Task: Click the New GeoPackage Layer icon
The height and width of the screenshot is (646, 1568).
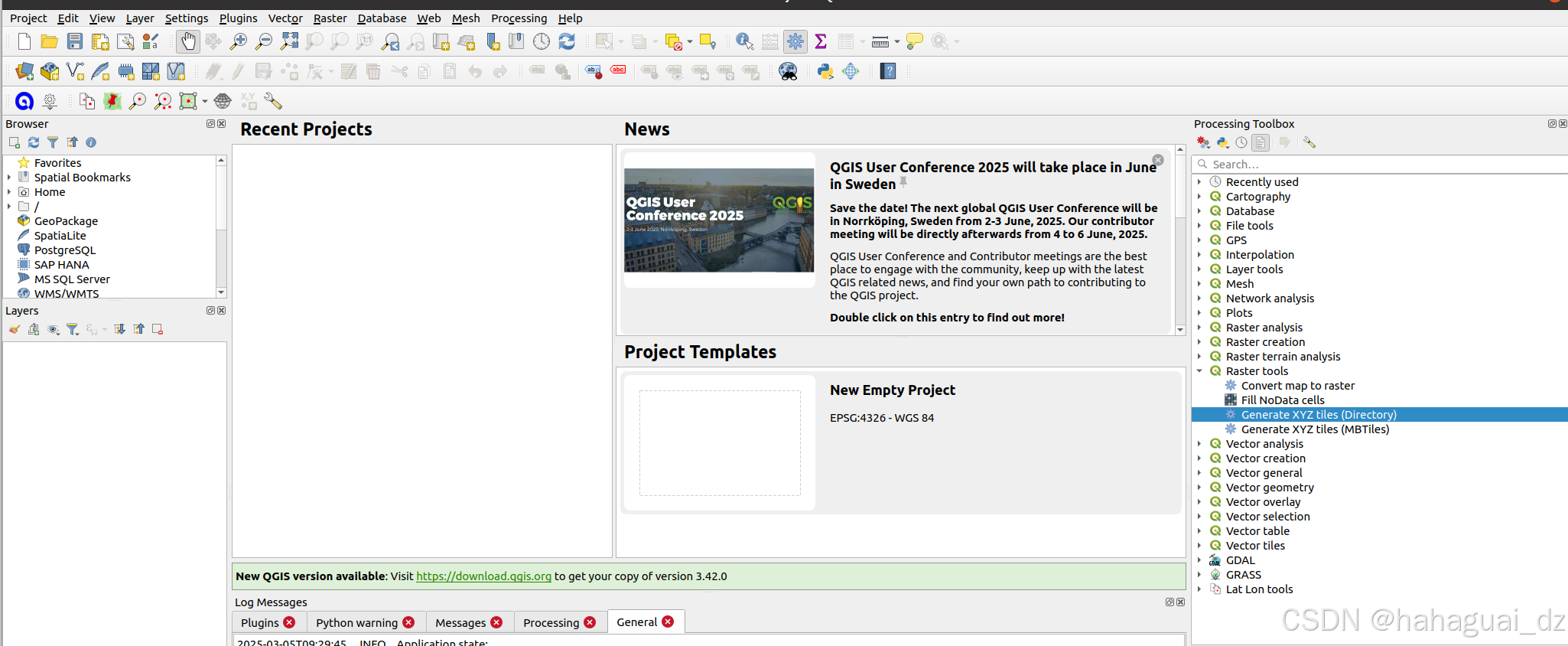Action: 50,71
